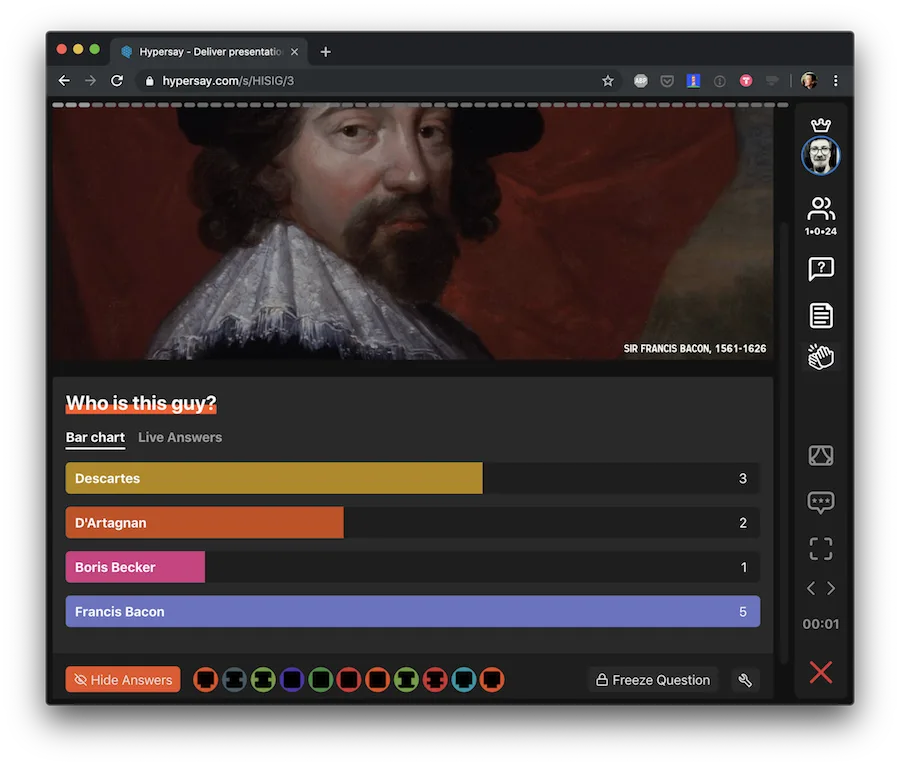900x766 pixels.
Task: Select the Descartes answer bar
Action: (413, 478)
